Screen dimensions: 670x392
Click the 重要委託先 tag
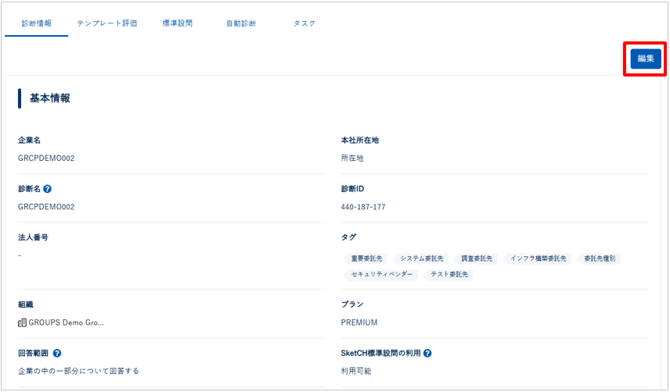coord(366,259)
